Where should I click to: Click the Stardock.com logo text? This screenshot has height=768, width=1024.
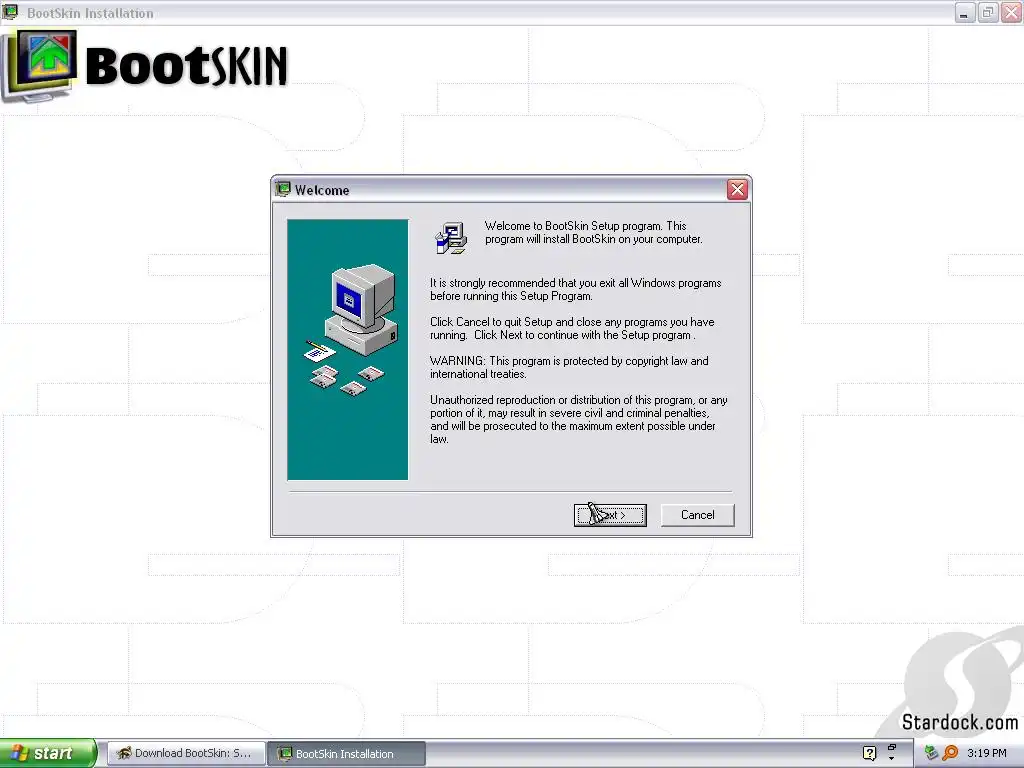tap(959, 722)
